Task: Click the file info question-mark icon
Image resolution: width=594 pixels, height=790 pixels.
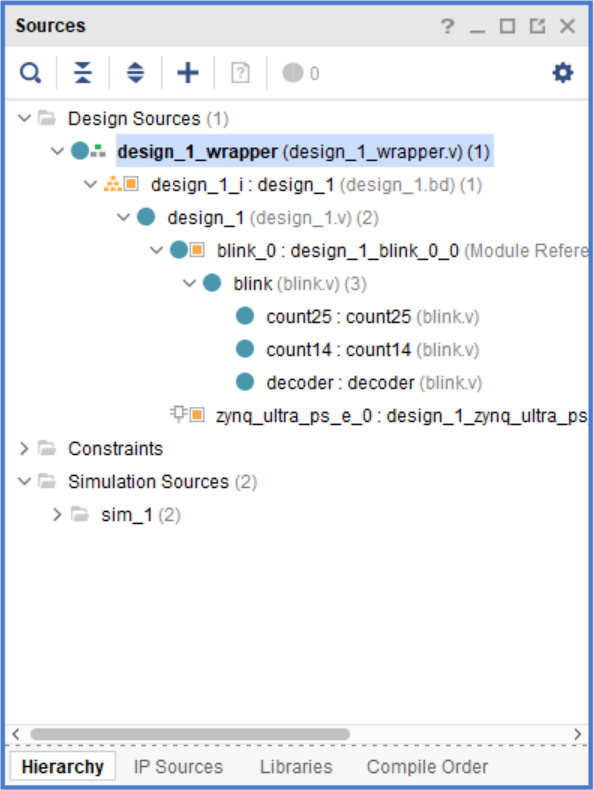Action: click(x=240, y=73)
